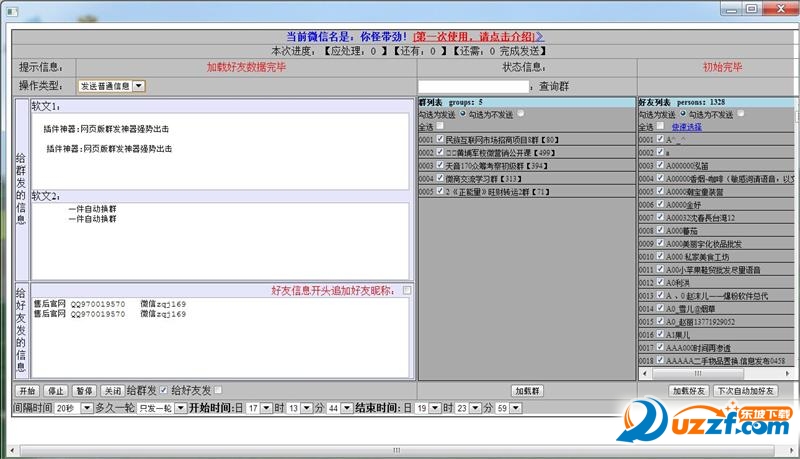Uncheck group 0005 正能量旺财转运2群
The width and height of the screenshot is (800, 459).
440,191
